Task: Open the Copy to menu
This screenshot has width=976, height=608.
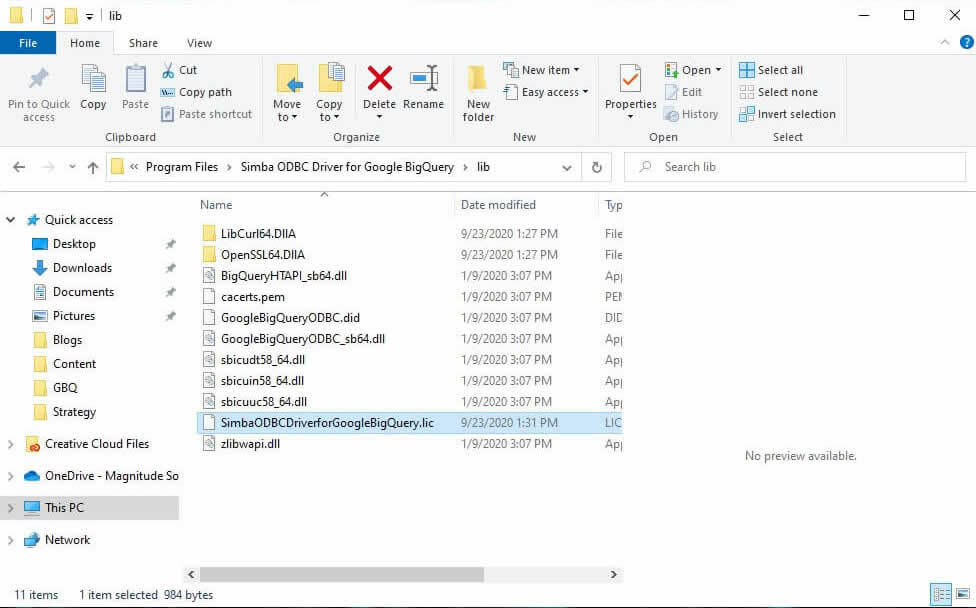Action: pyautogui.click(x=329, y=92)
